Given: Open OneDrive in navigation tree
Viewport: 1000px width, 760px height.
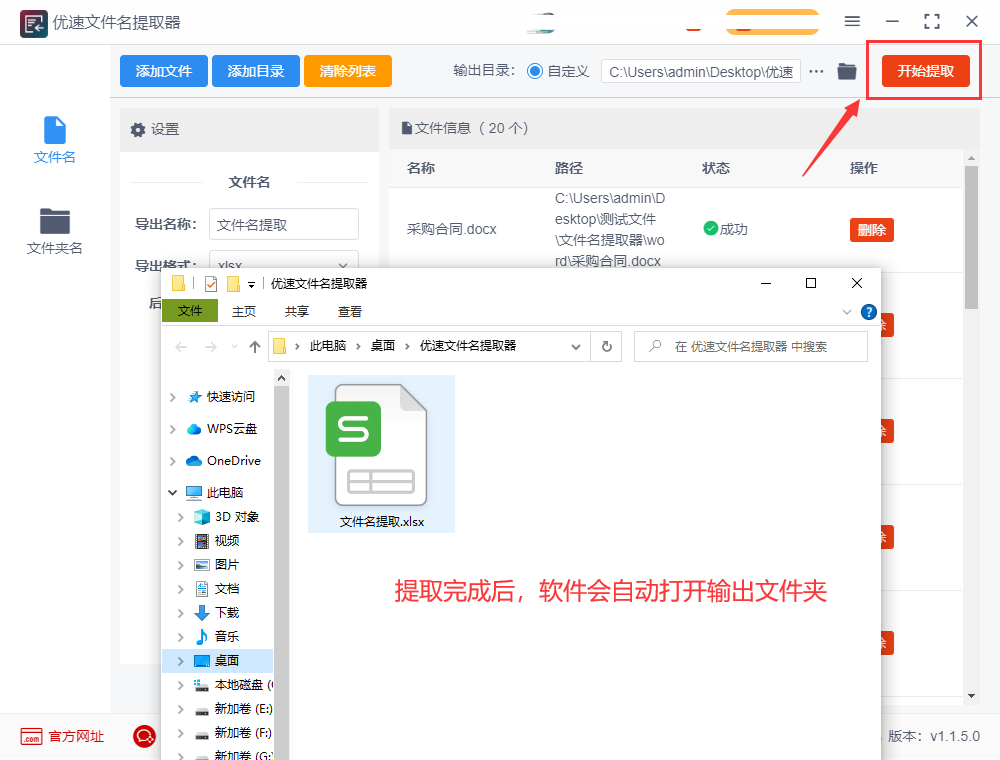Looking at the screenshot, I should click(223, 460).
